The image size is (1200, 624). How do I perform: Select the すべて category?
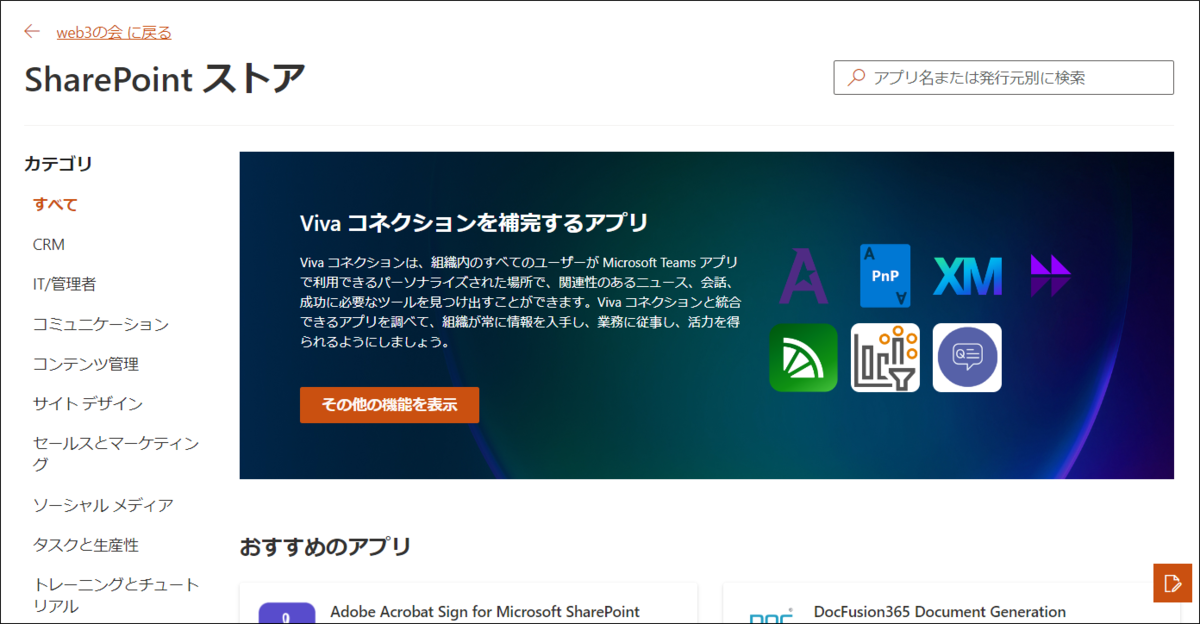pyautogui.click(x=55, y=204)
